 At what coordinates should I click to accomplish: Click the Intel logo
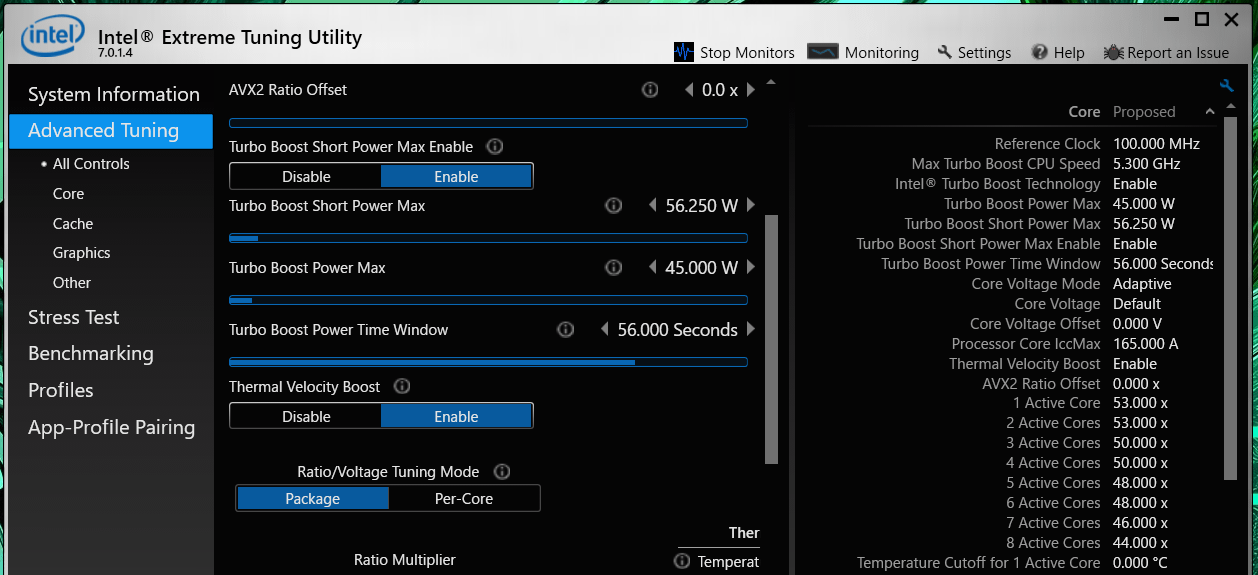point(53,38)
